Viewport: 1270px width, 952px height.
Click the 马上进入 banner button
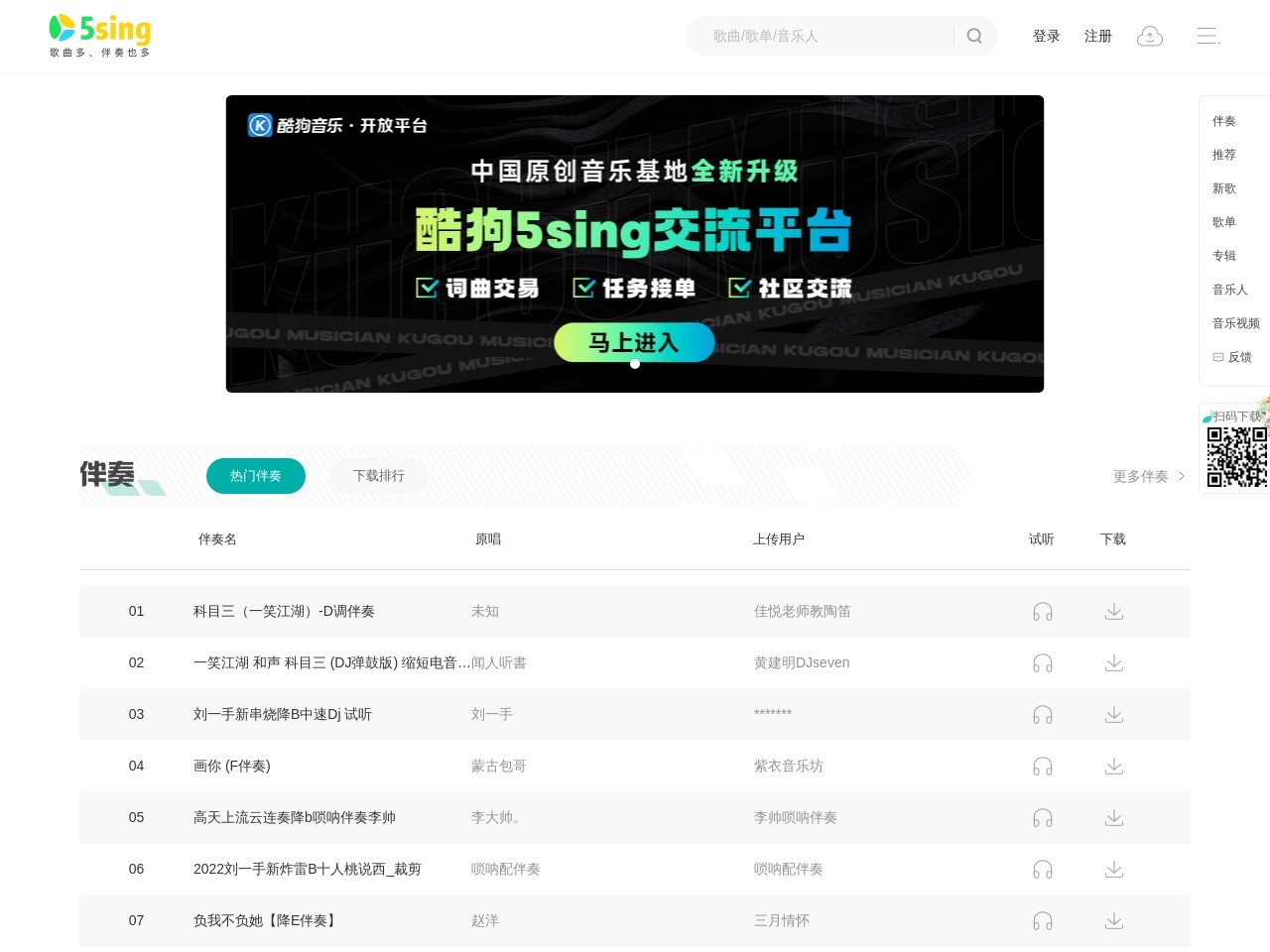pyautogui.click(x=635, y=342)
